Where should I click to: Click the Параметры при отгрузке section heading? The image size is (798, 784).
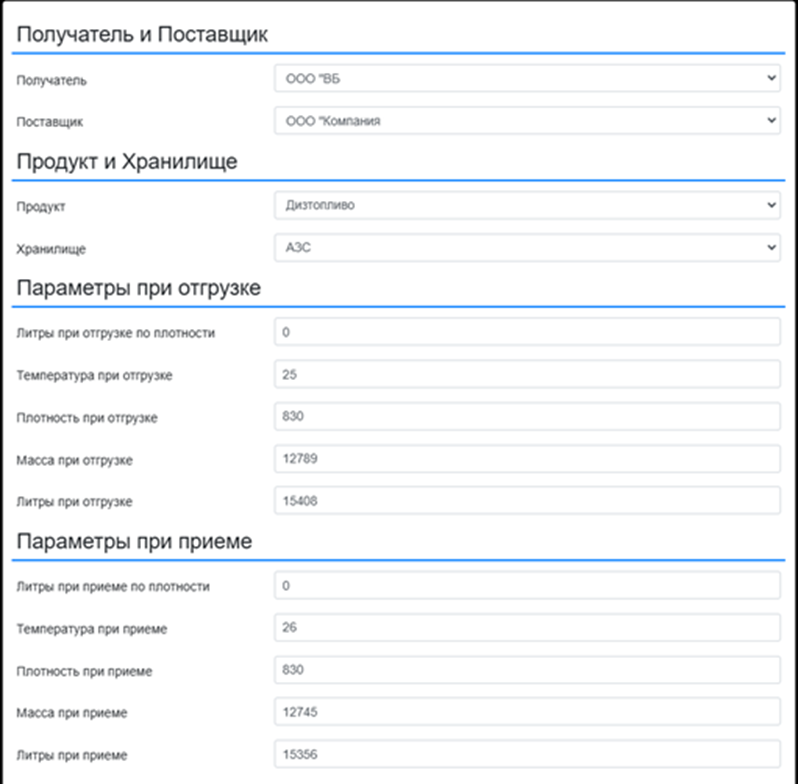[x=138, y=289]
